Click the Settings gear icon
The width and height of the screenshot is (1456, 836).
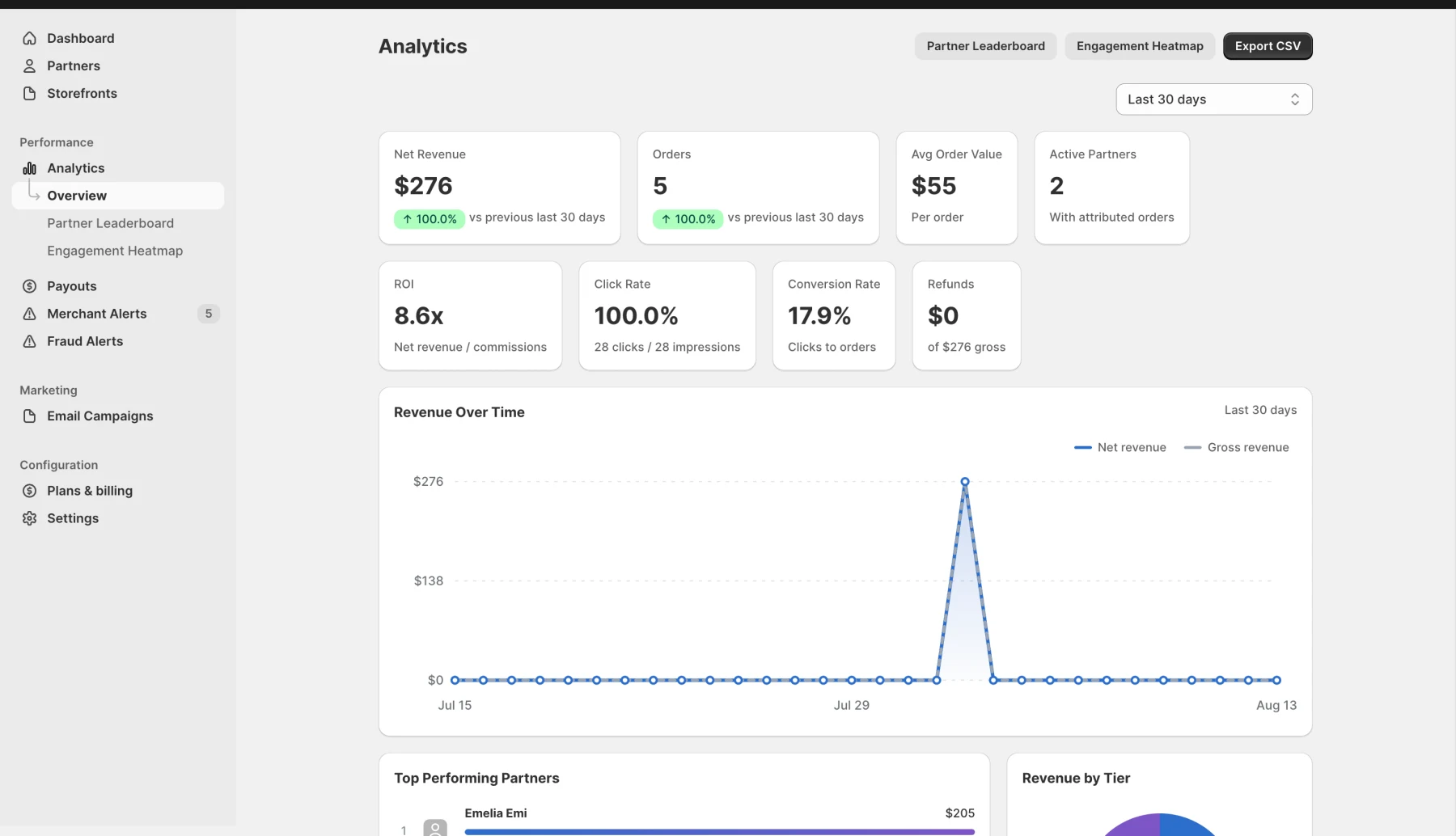coord(30,518)
